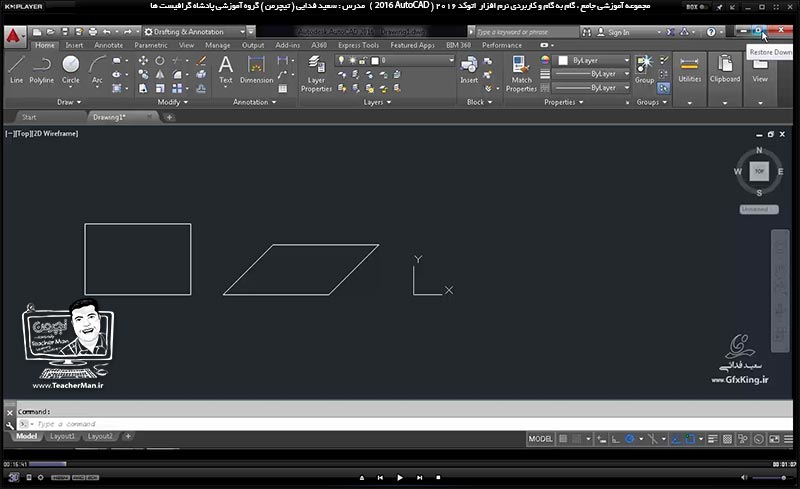Toggle grid display in status bar

[x=563, y=439]
